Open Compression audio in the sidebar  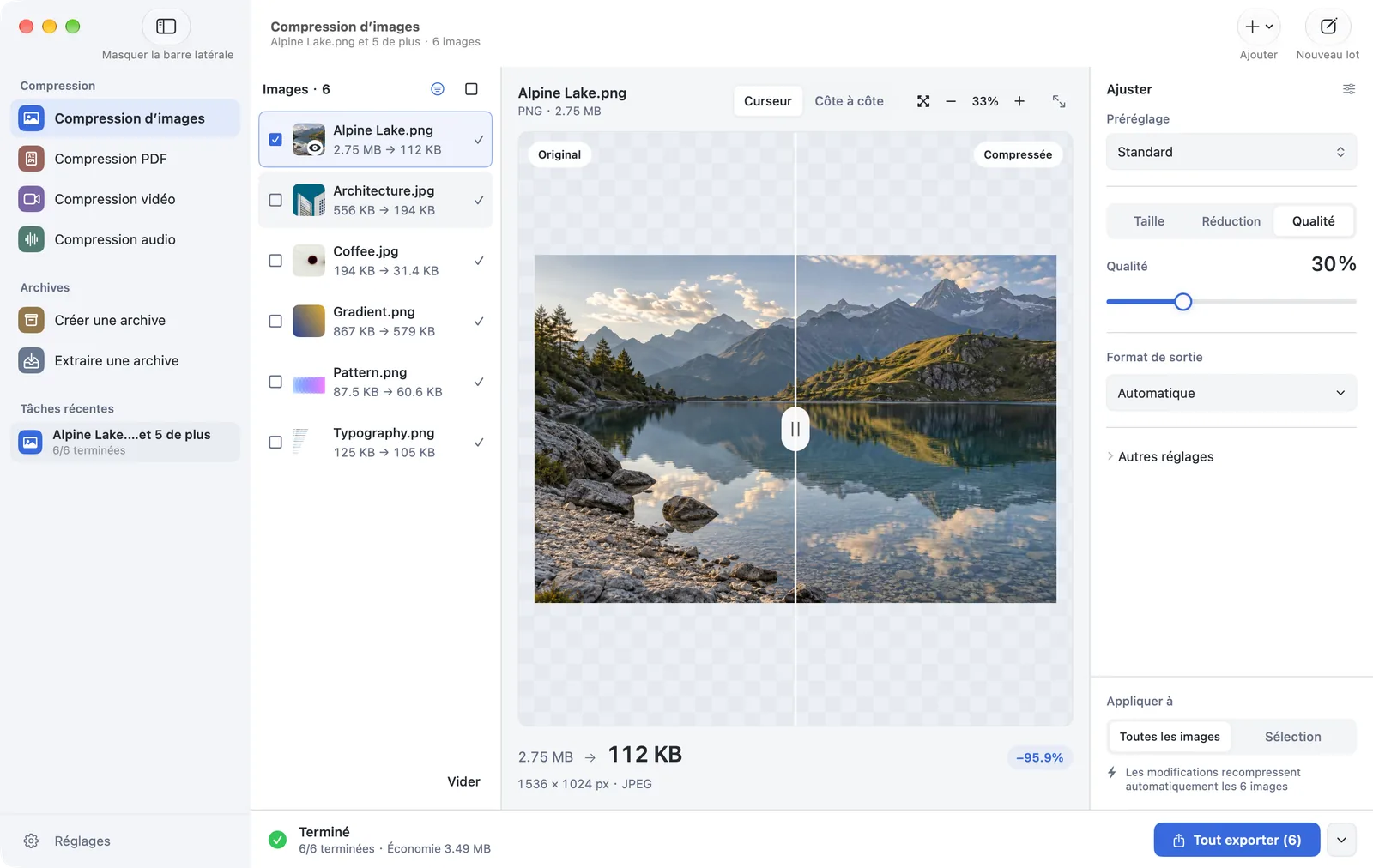pyautogui.click(x=125, y=239)
